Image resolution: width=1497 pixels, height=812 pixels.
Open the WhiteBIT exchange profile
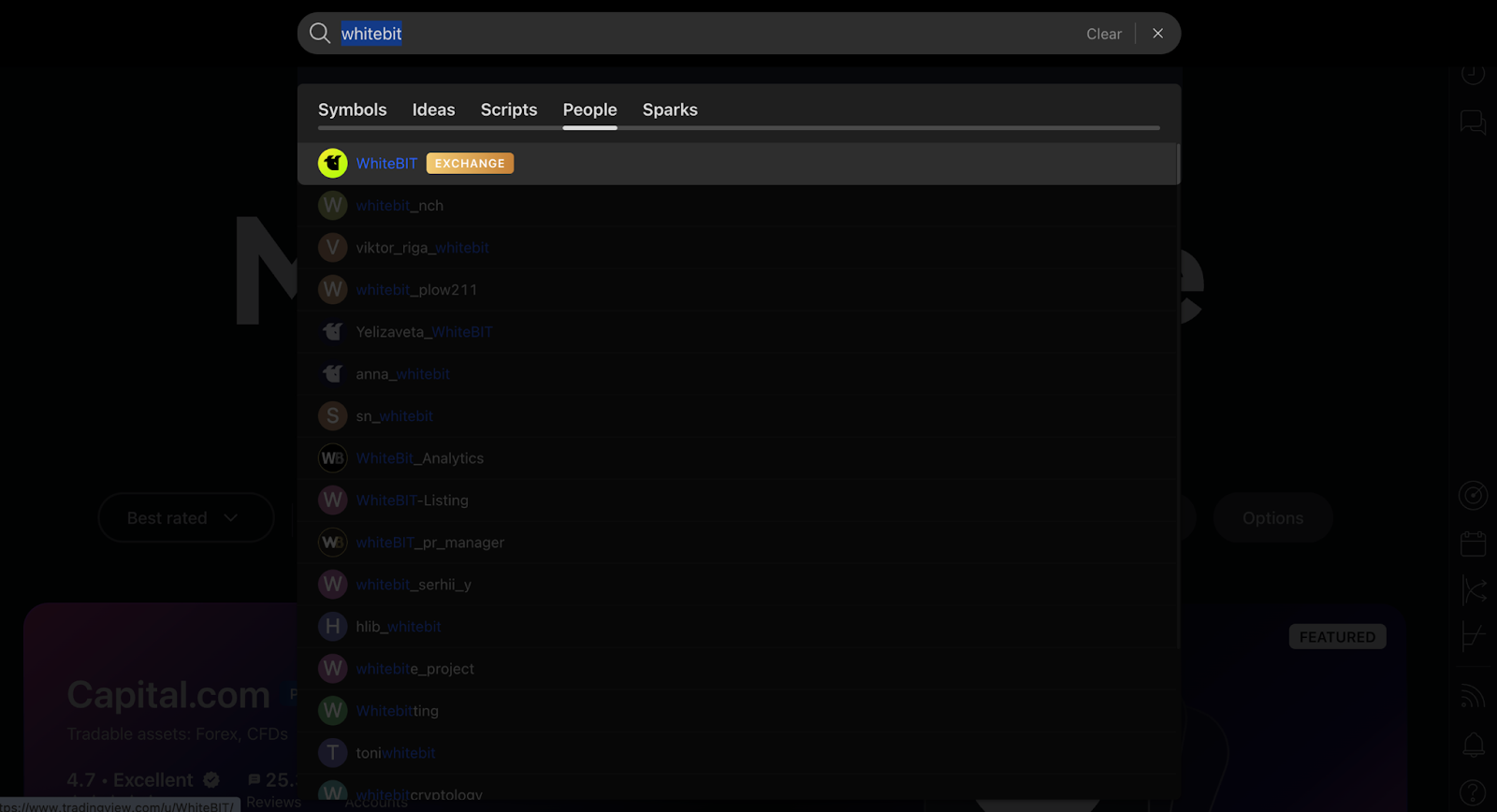coord(737,164)
